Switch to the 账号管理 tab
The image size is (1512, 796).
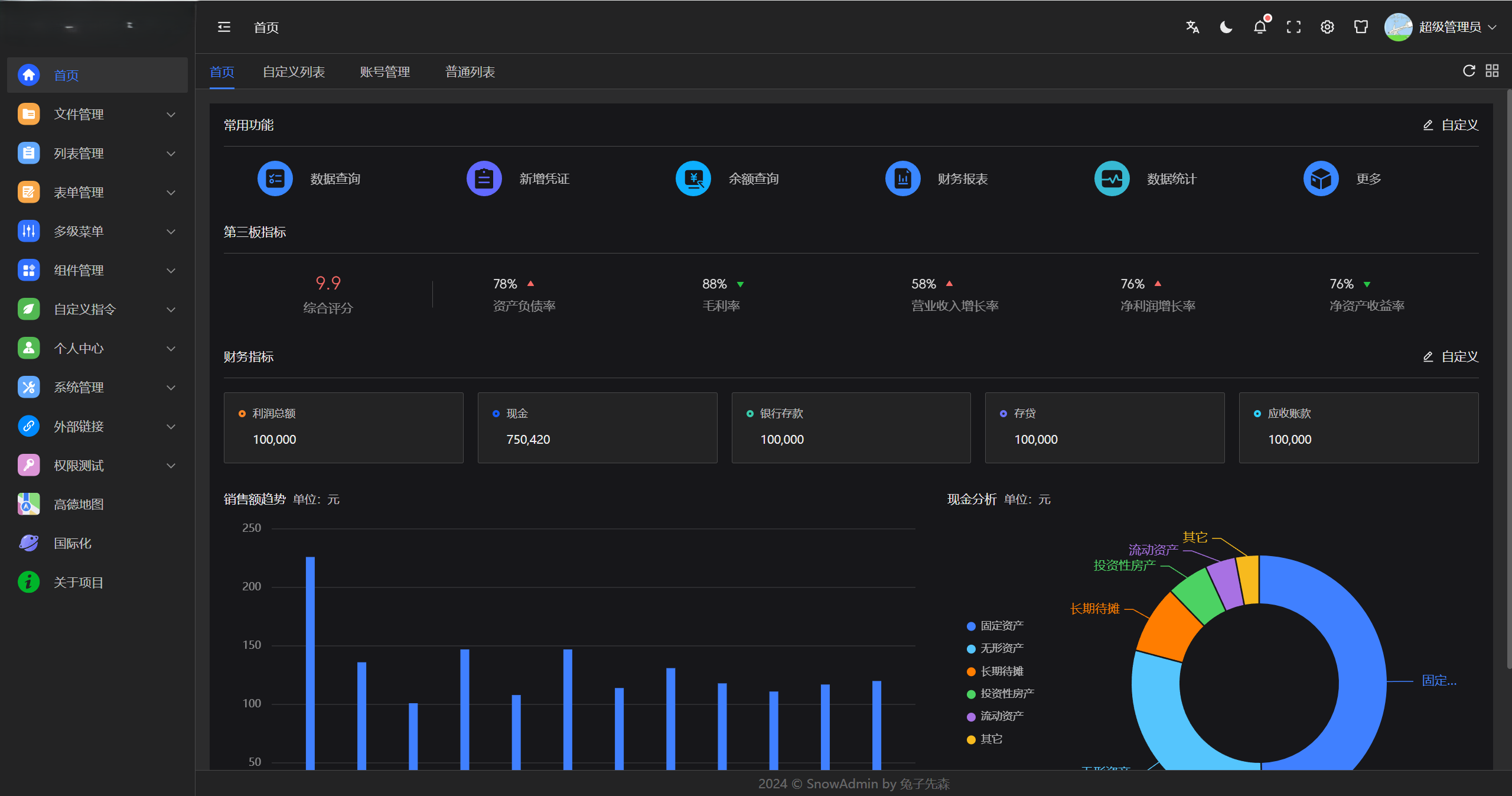(x=384, y=72)
